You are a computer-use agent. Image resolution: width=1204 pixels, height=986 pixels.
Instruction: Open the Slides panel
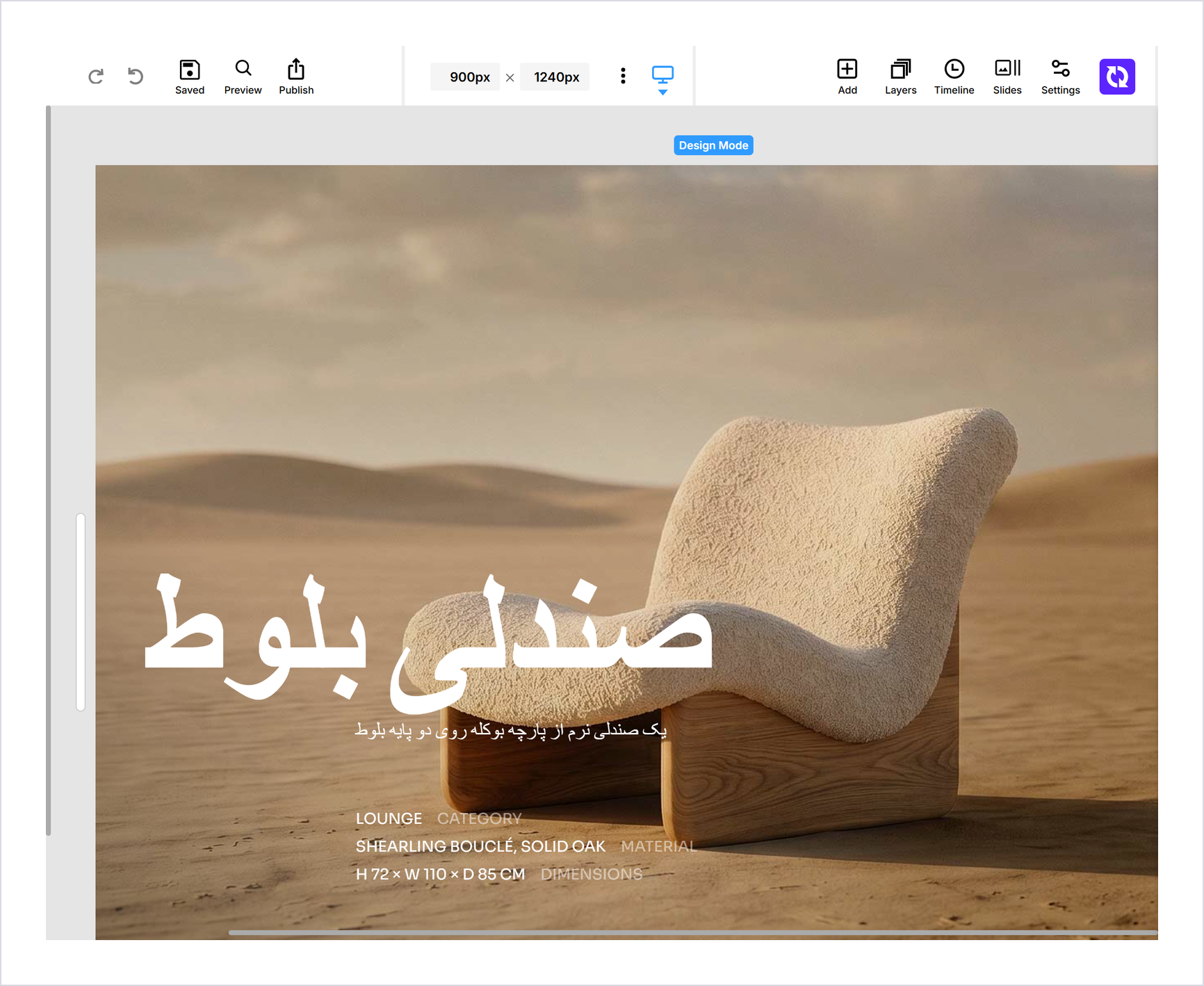[x=1007, y=76]
